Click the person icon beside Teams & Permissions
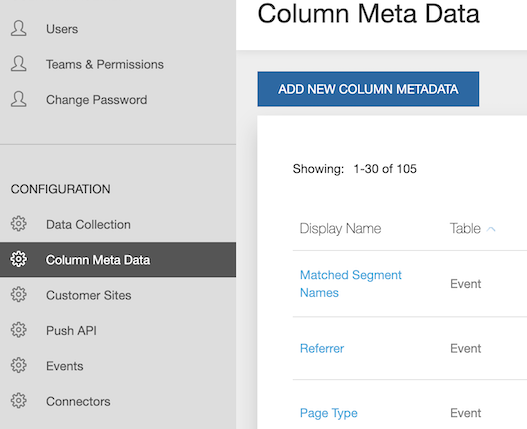The height and width of the screenshot is (429, 527). pyautogui.click(x=18, y=64)
